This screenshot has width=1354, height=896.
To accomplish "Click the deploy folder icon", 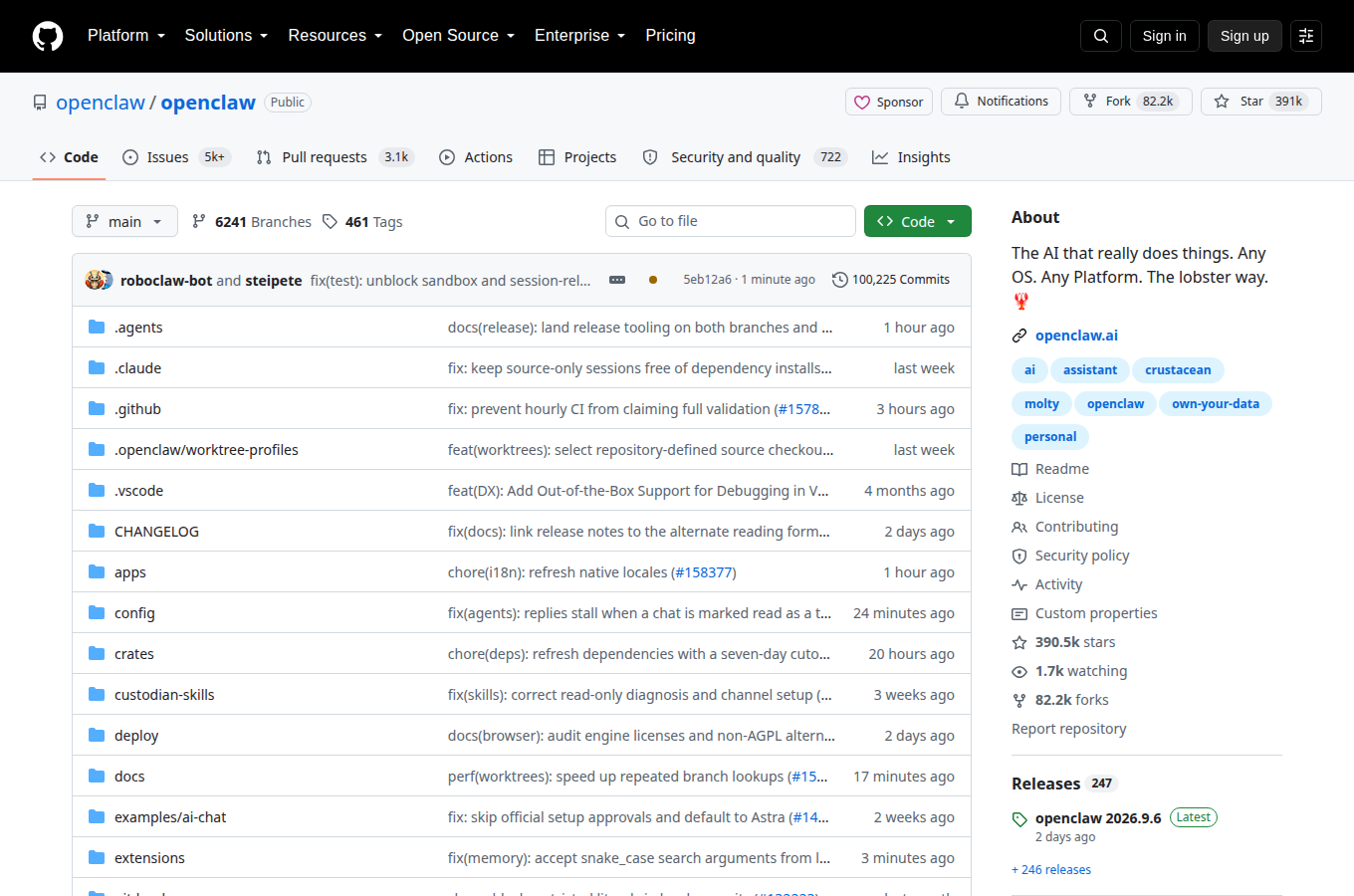I will coord(97,735).
